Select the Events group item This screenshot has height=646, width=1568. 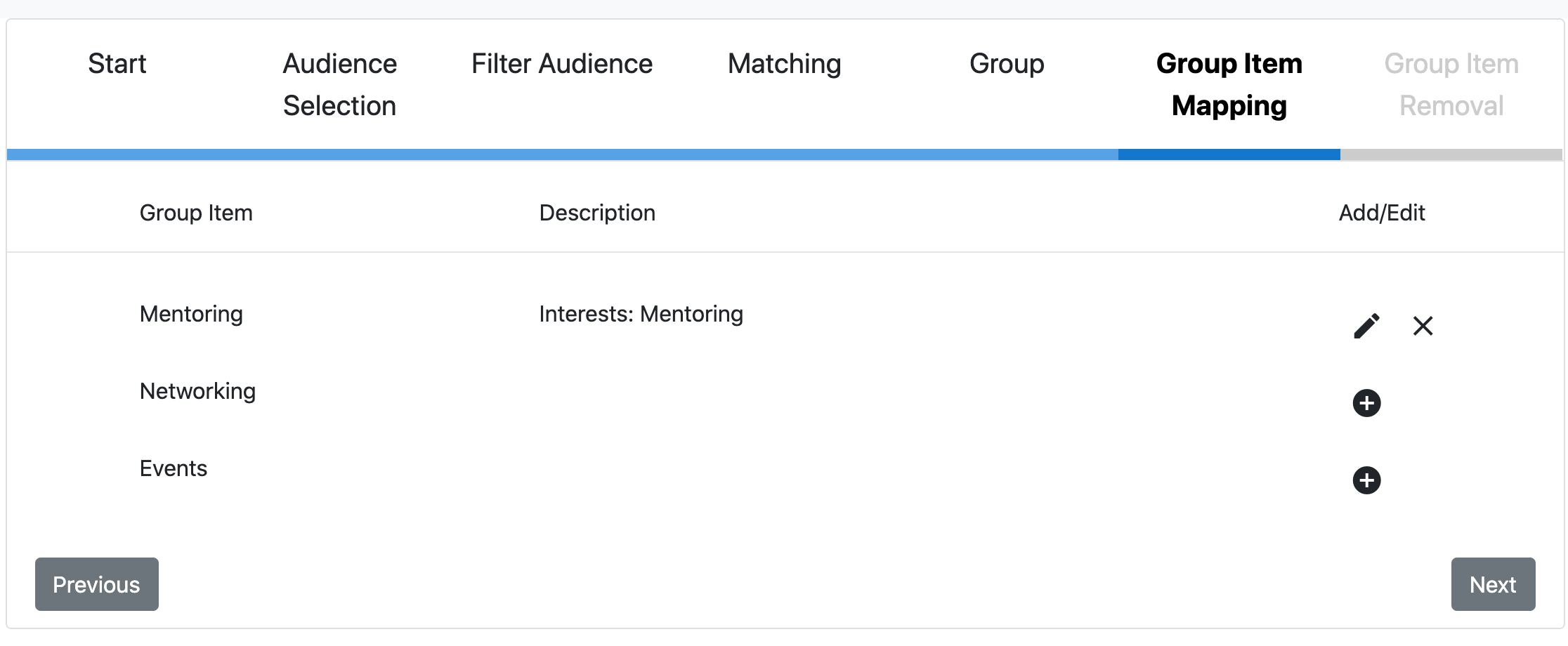pos(174,468)
